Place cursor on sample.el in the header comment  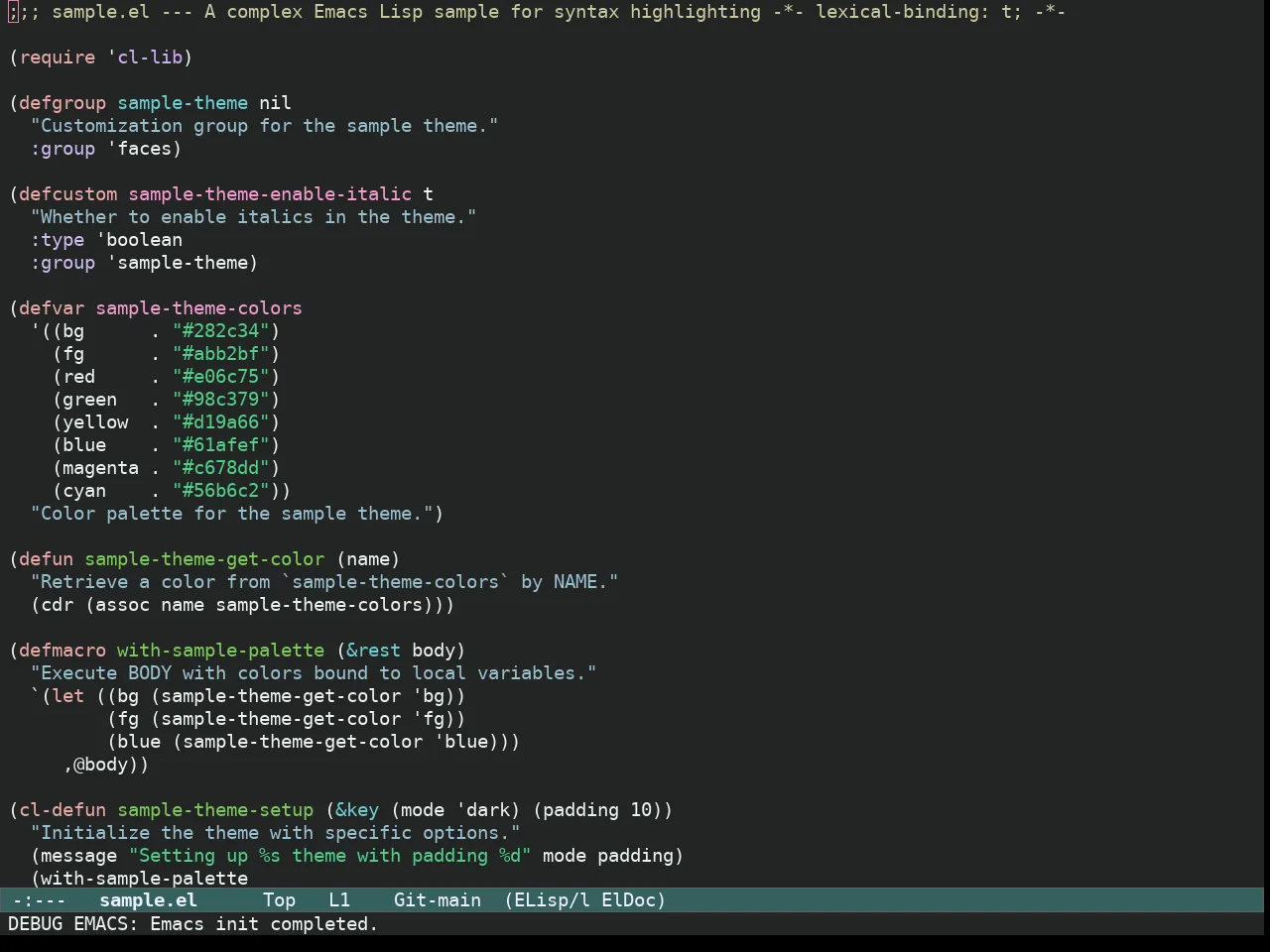95,12
